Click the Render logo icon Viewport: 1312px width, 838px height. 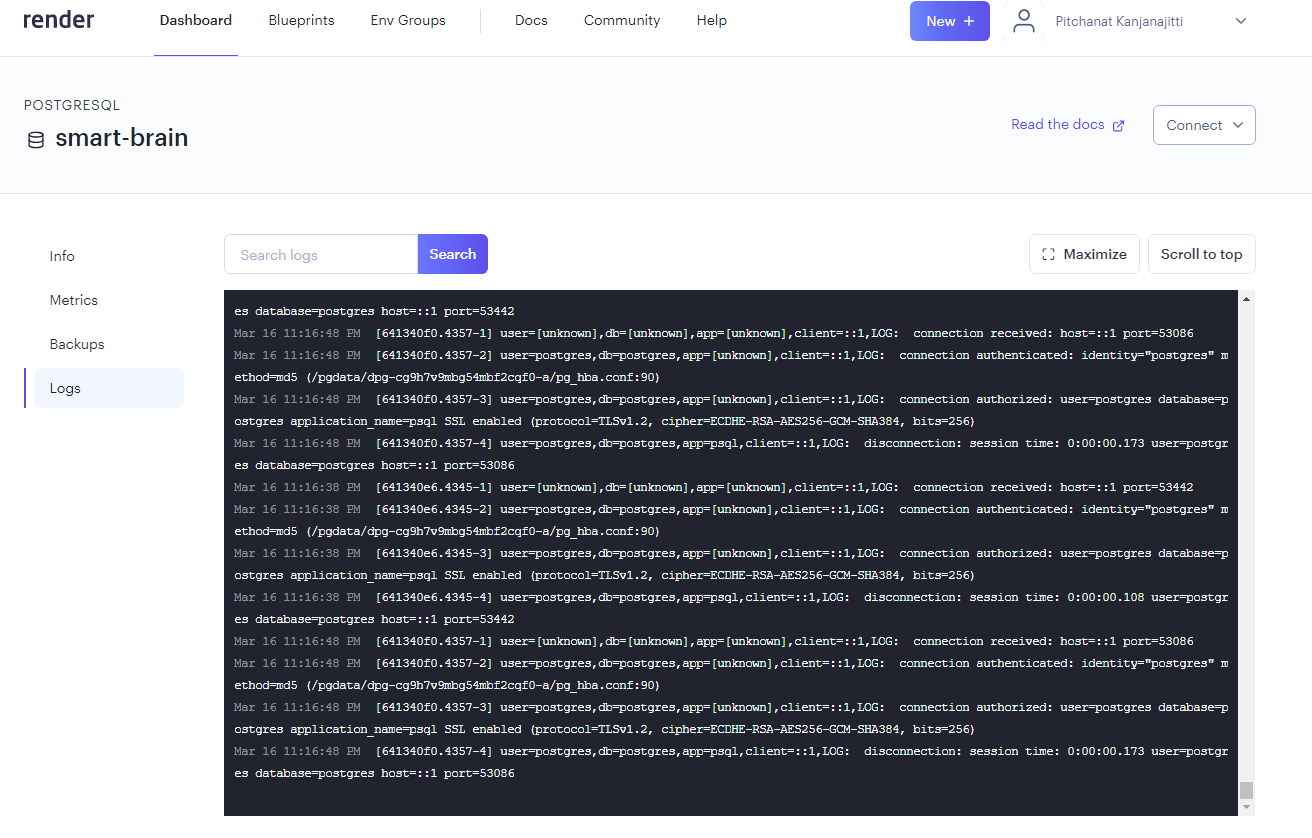click(x=58, y=19)
